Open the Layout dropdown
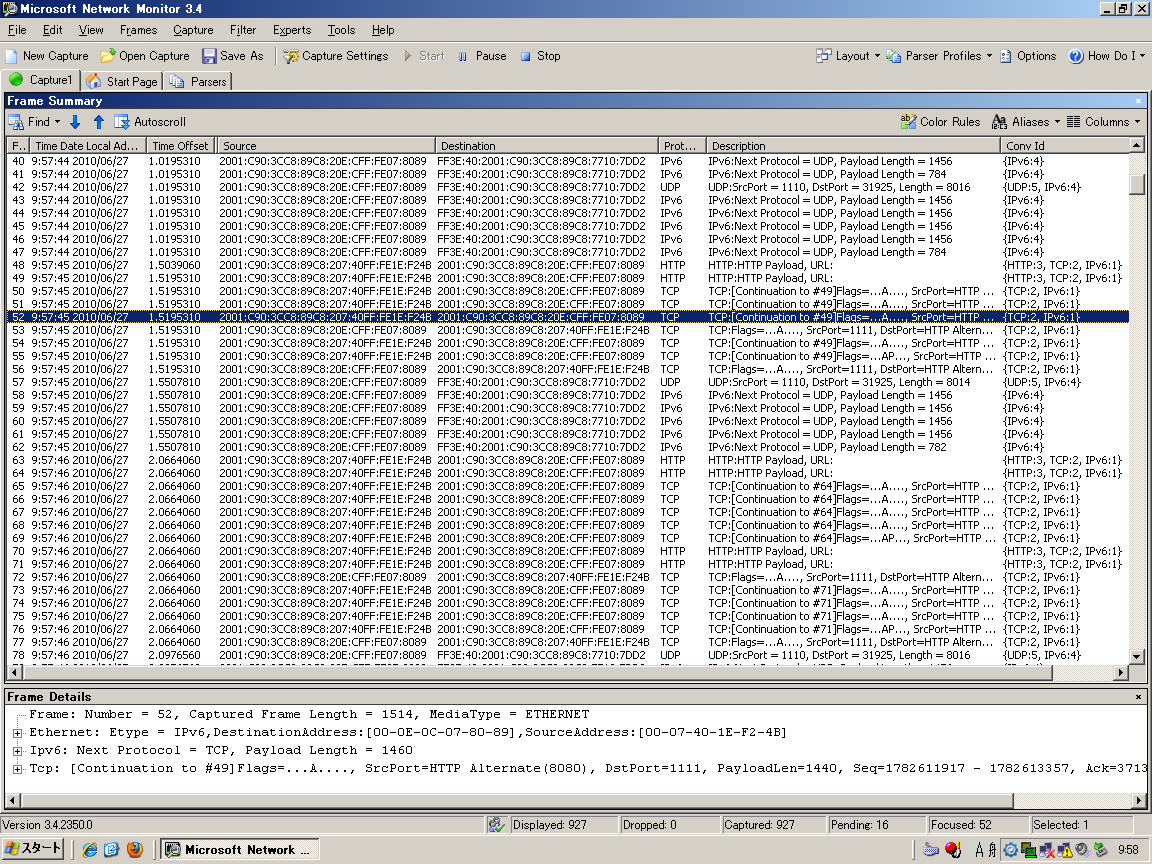Image resolution: width=1152 pixels, height=864 pixels. (x=848, y=56)
